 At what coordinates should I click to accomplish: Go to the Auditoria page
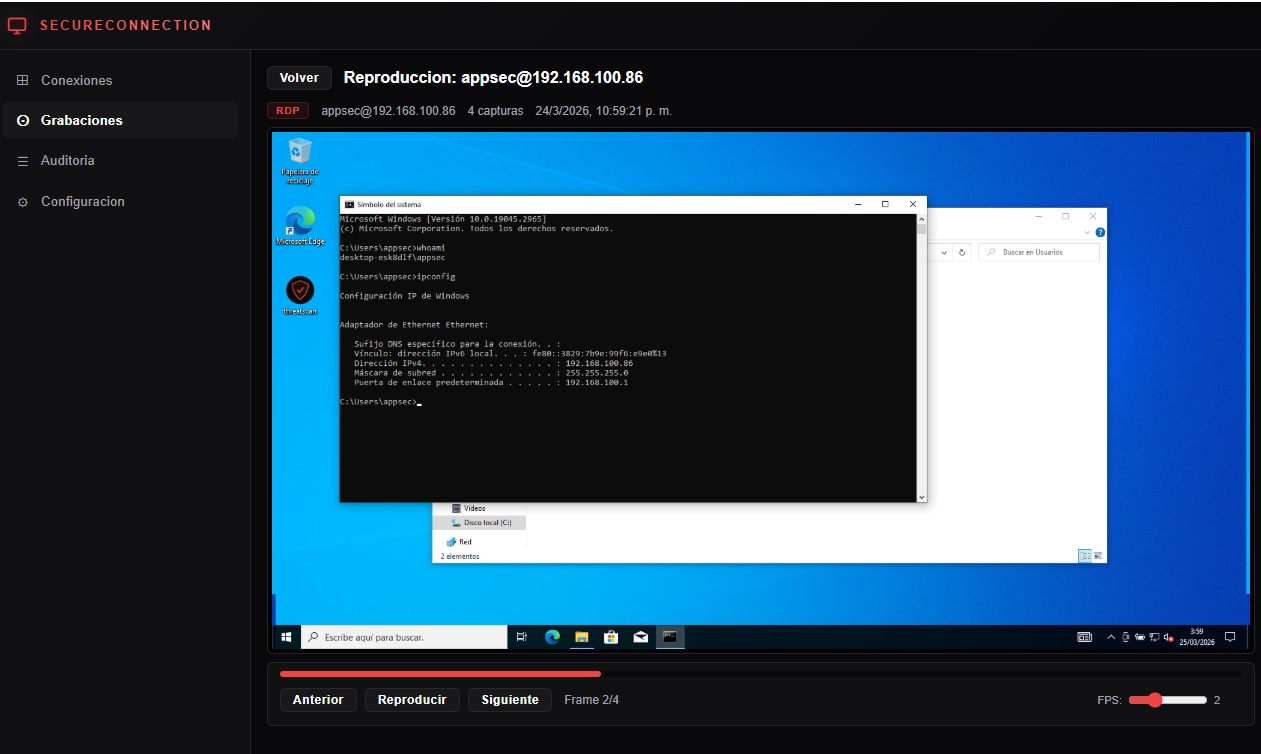(x=120, y=160)
